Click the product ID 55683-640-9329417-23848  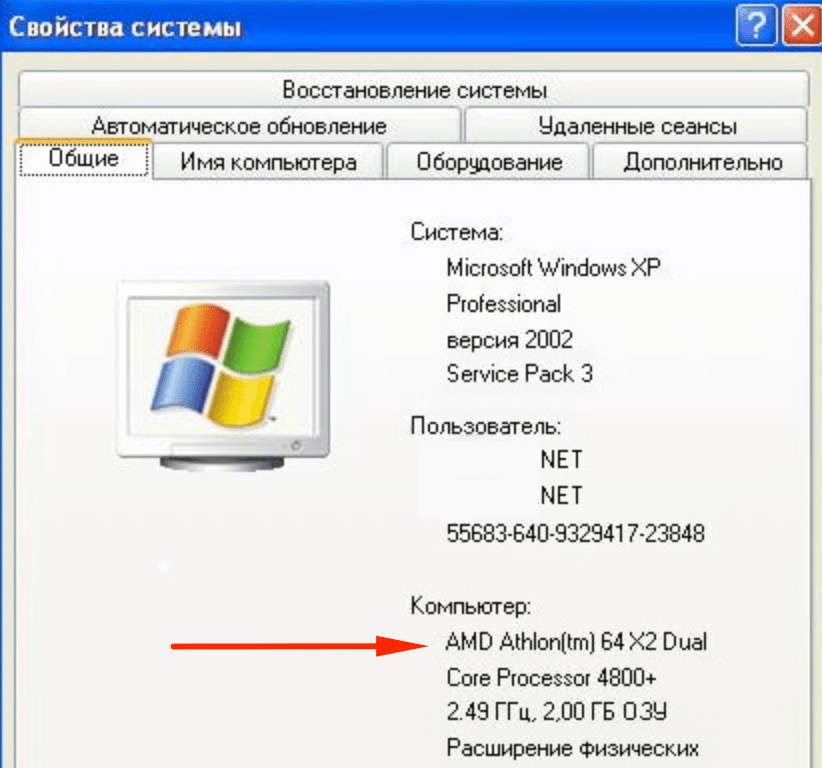[x=575, y=533]
